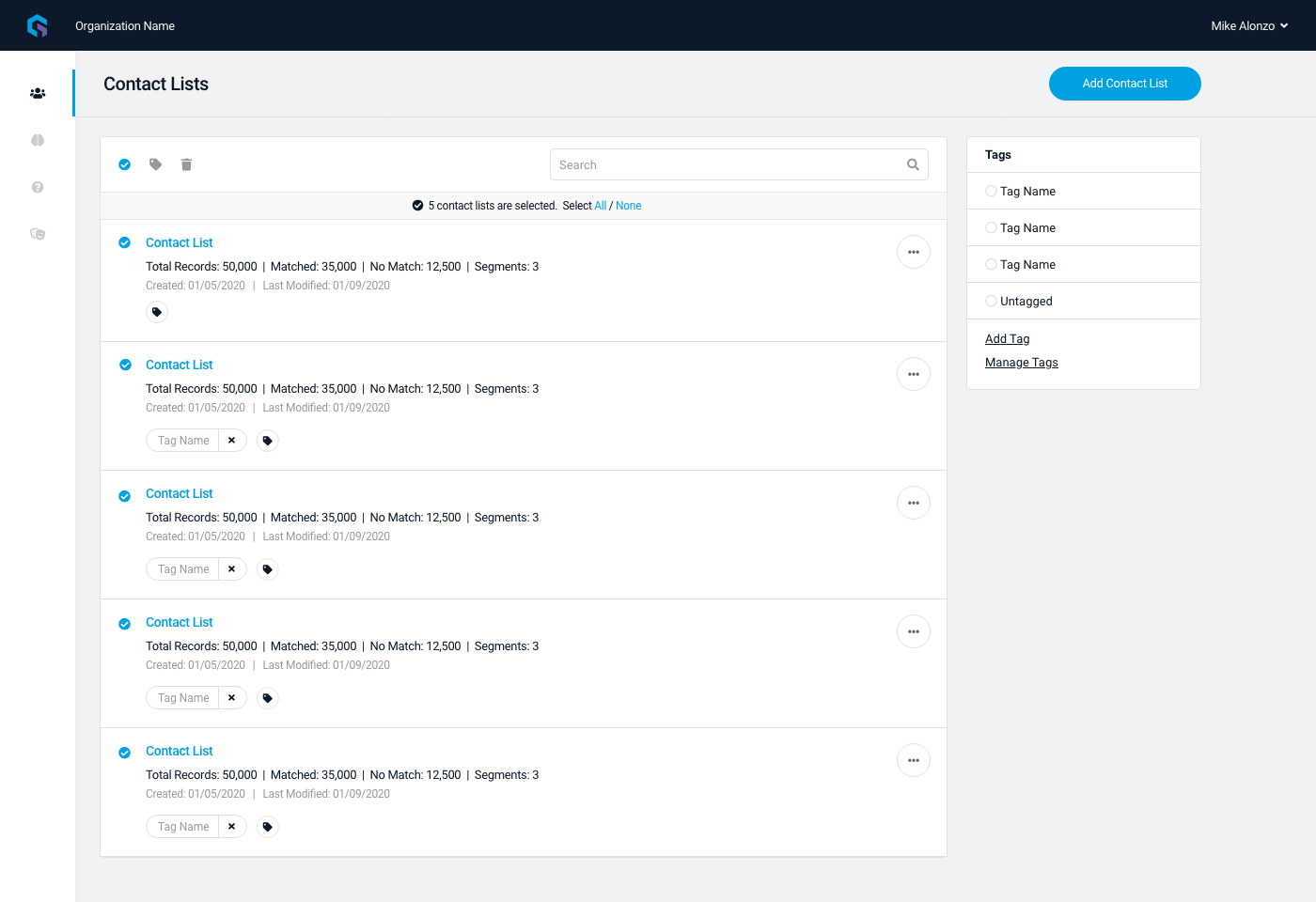Open the more options menu on third contact list

914,503
